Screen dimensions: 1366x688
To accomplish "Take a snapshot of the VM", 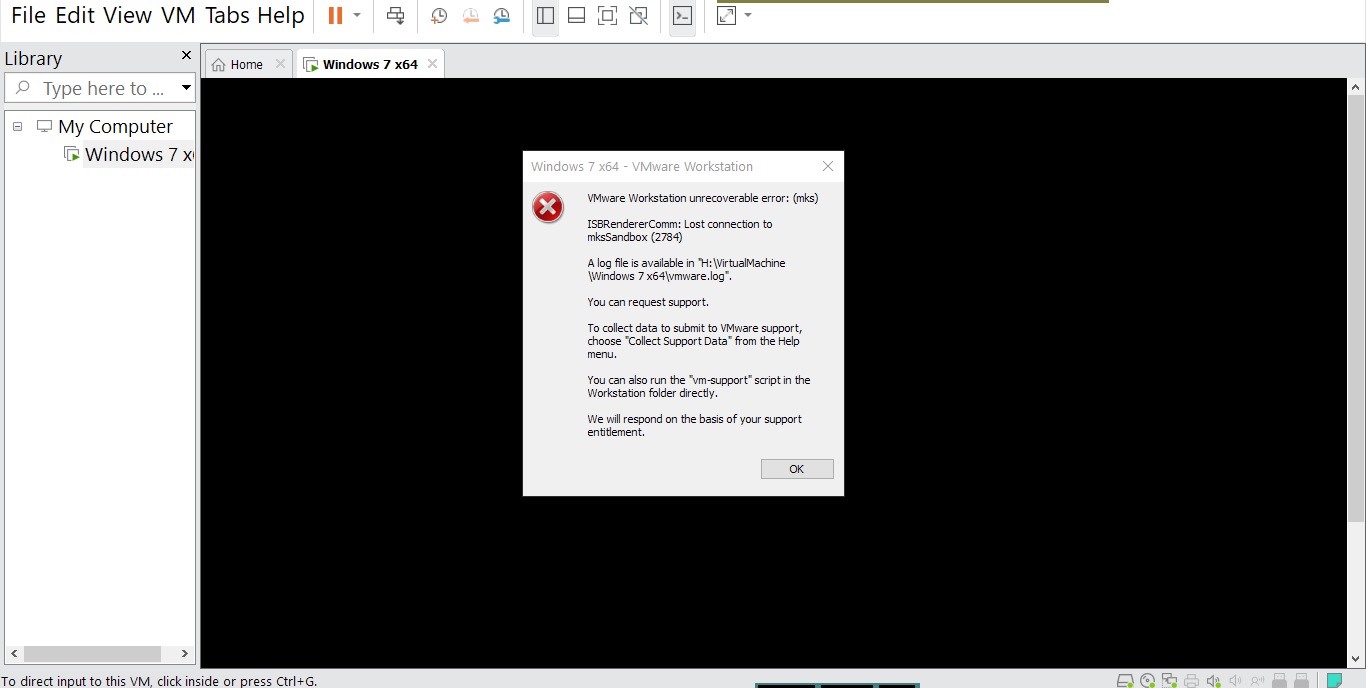I will (439, 16).
